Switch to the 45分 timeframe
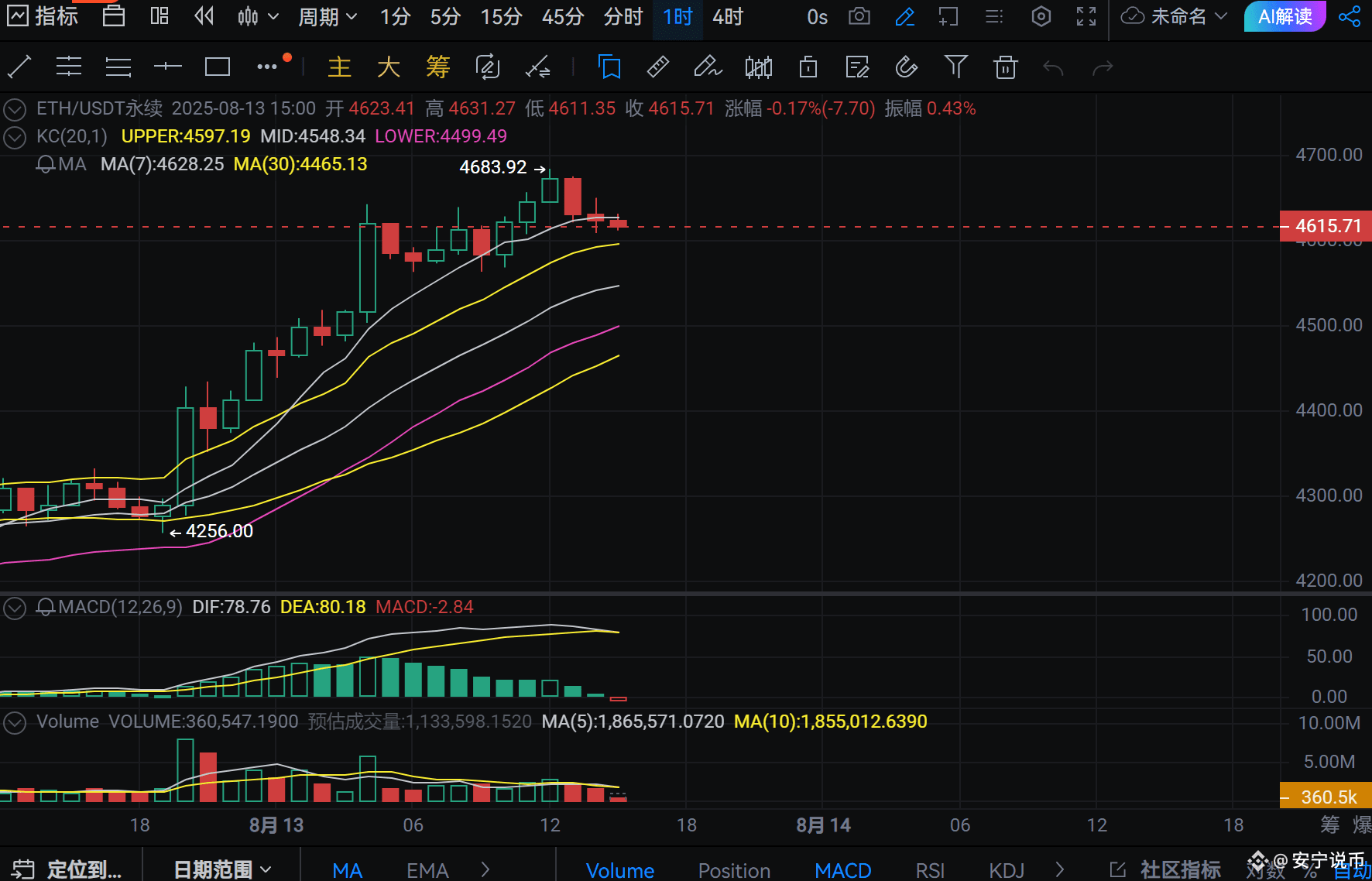The image size is (1372, 881). (563, 16)
